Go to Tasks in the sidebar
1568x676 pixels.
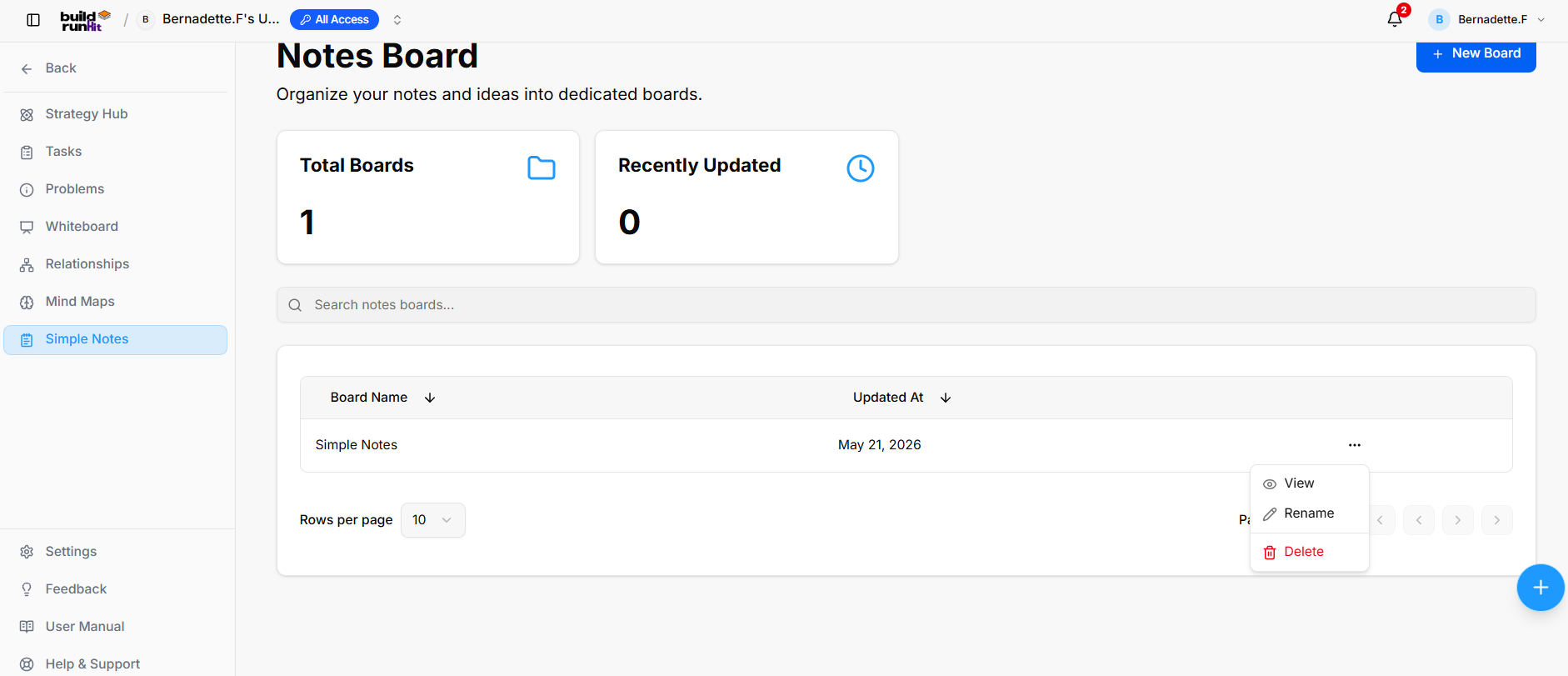point(115,152)
